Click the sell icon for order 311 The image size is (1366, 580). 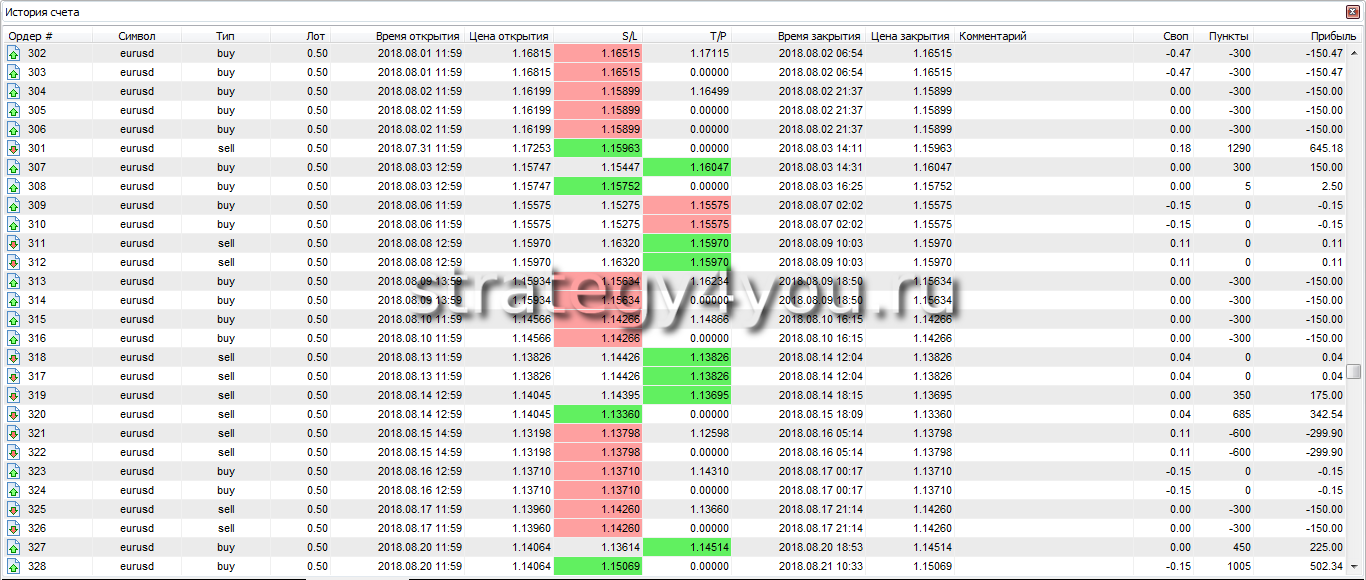[x=14, y=243]
